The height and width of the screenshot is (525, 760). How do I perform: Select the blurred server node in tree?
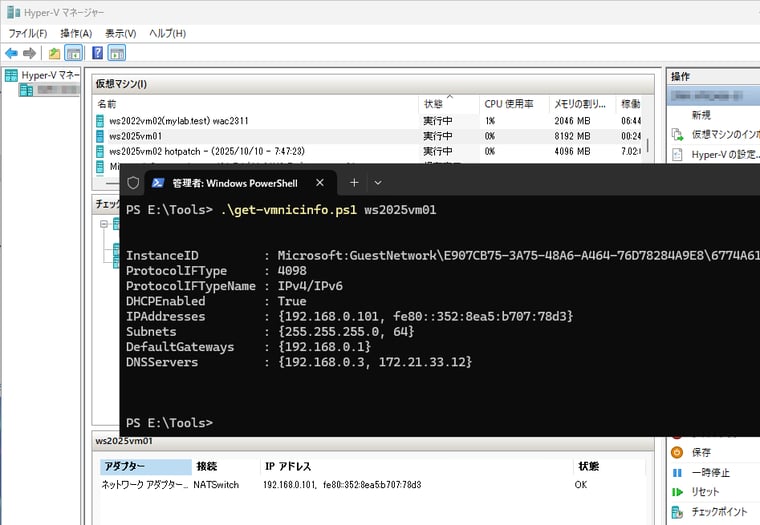pyautogui.click(x=49, y=90)
